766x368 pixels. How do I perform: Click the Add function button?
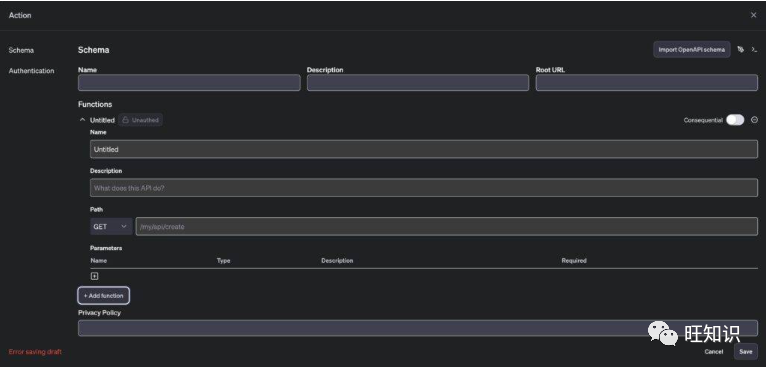click(x=104, y=296)
